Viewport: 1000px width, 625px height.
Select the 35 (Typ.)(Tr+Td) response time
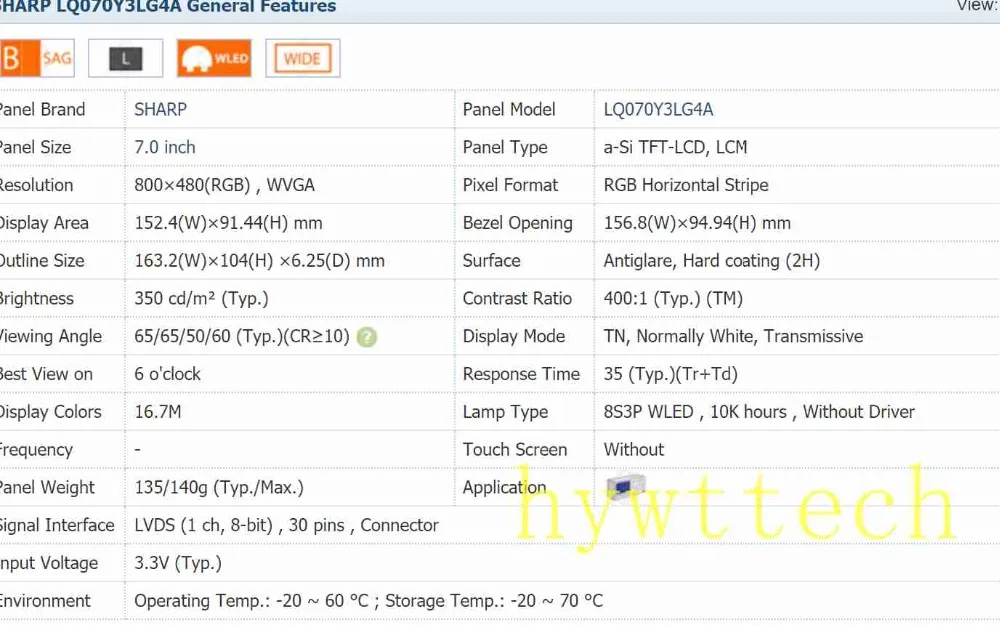click(670, 374)
